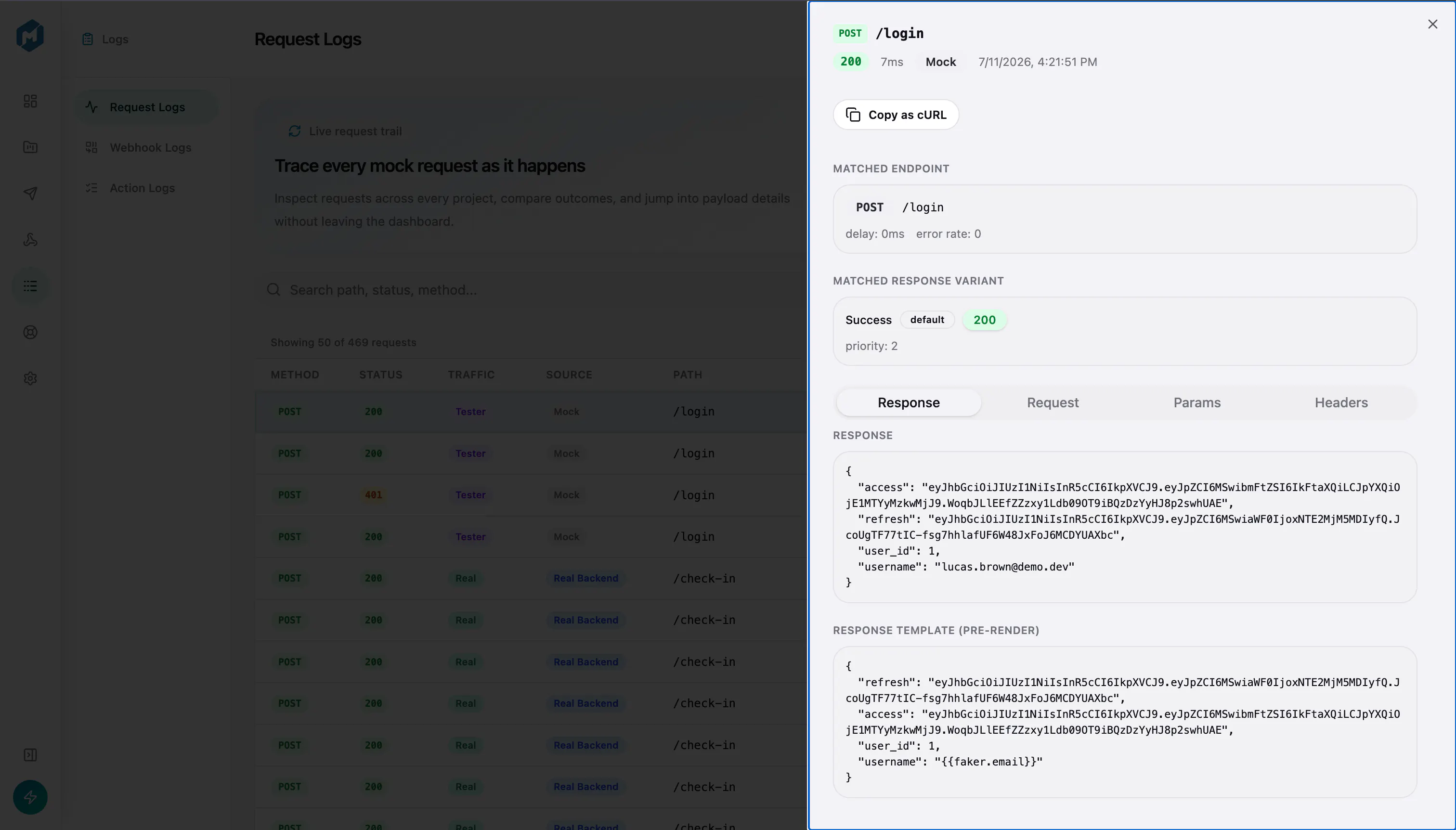Click the 7/11/2026, 4:21:51 PM timestamp
Viewport: 1456px width, 830px height.
tap(1038, 62)
